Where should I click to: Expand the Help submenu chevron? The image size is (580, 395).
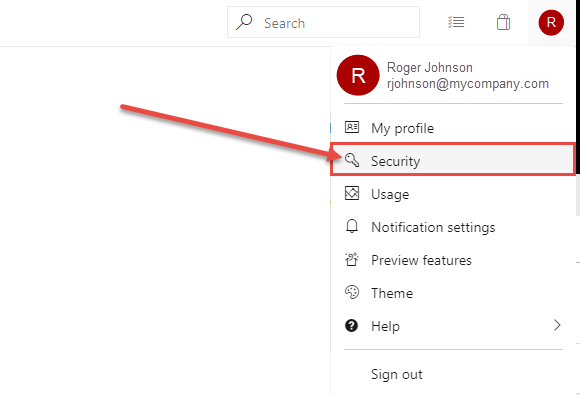coord(557,325)
